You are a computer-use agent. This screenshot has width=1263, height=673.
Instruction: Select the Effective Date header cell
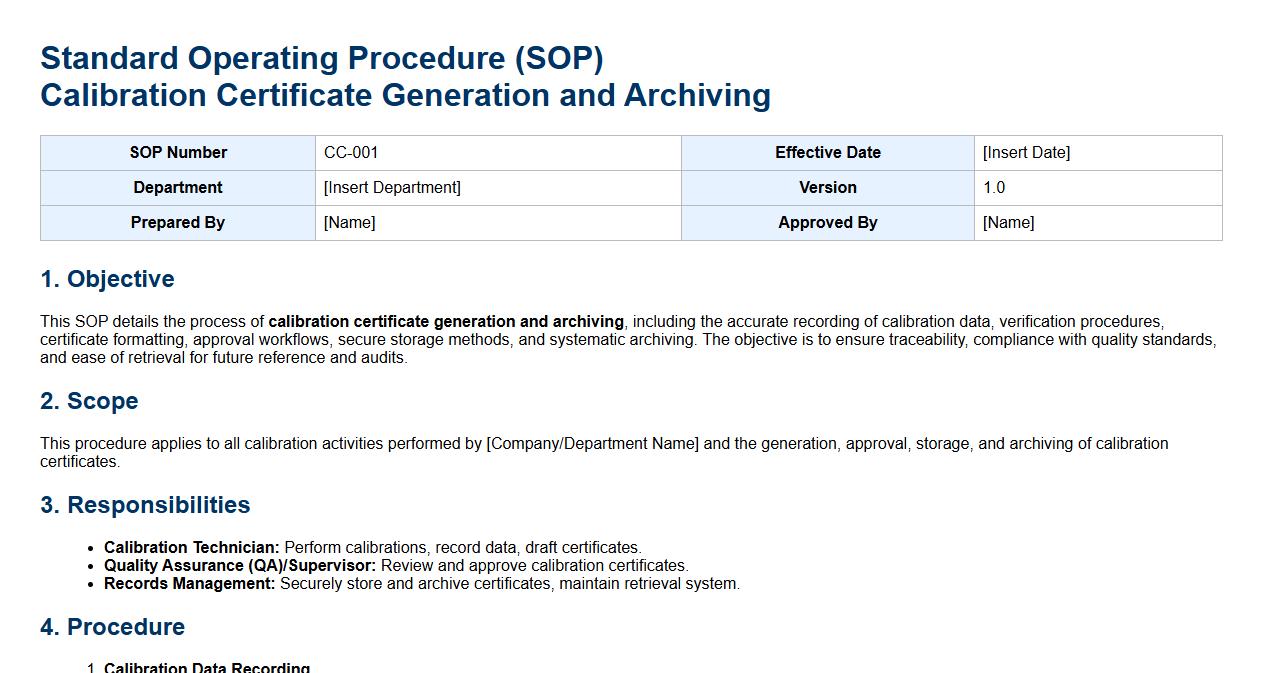pos(827,153)
